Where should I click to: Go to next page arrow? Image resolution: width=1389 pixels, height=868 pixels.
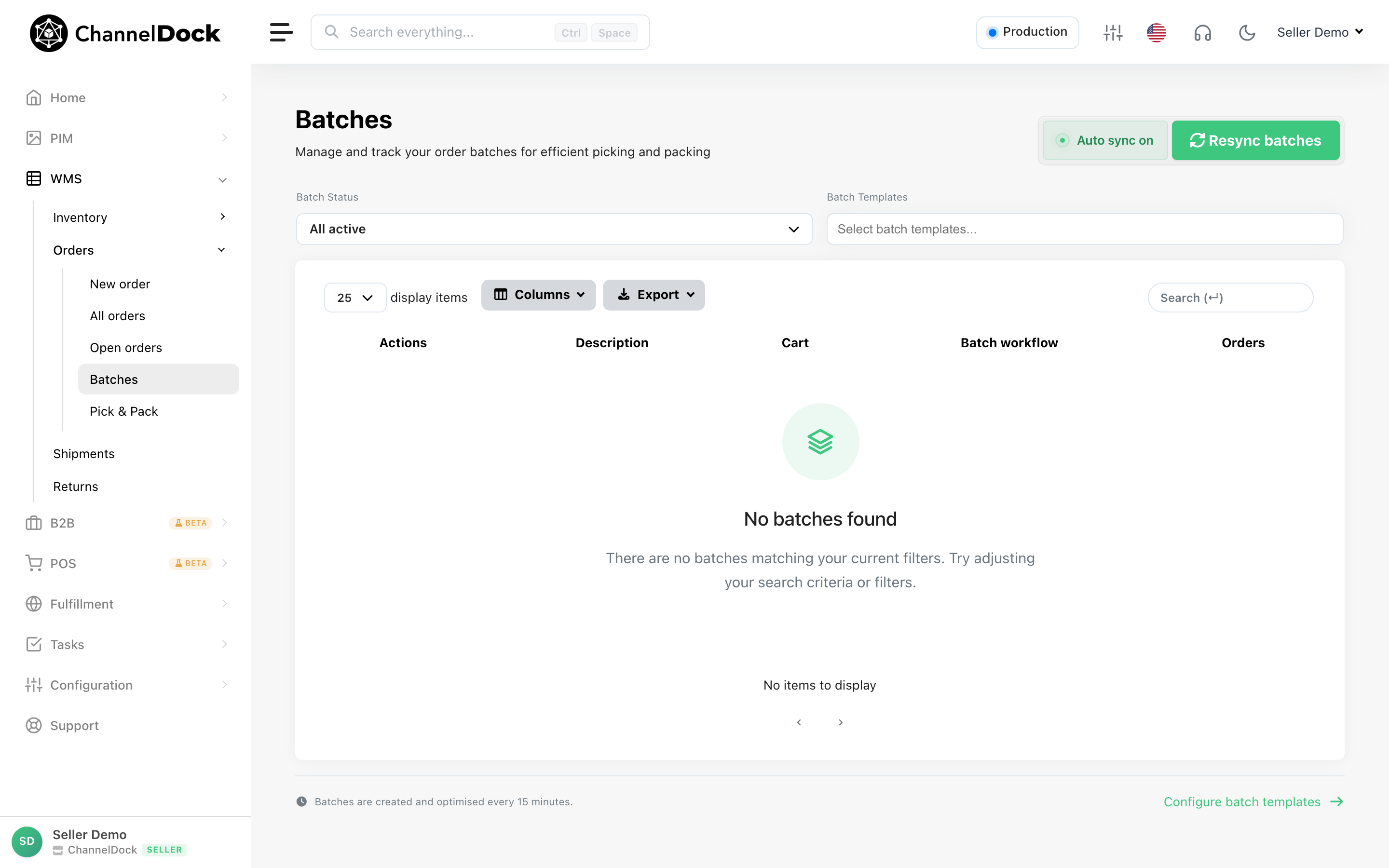click(x=840, y=722)
